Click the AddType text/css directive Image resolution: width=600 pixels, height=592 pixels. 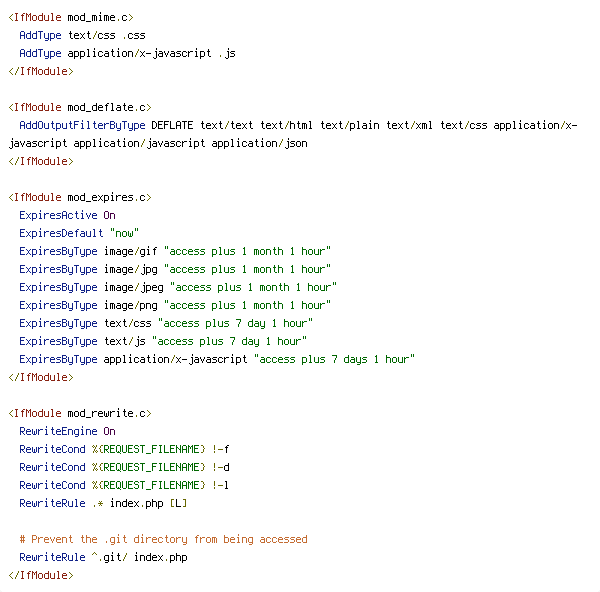click(x=82, y=36)
